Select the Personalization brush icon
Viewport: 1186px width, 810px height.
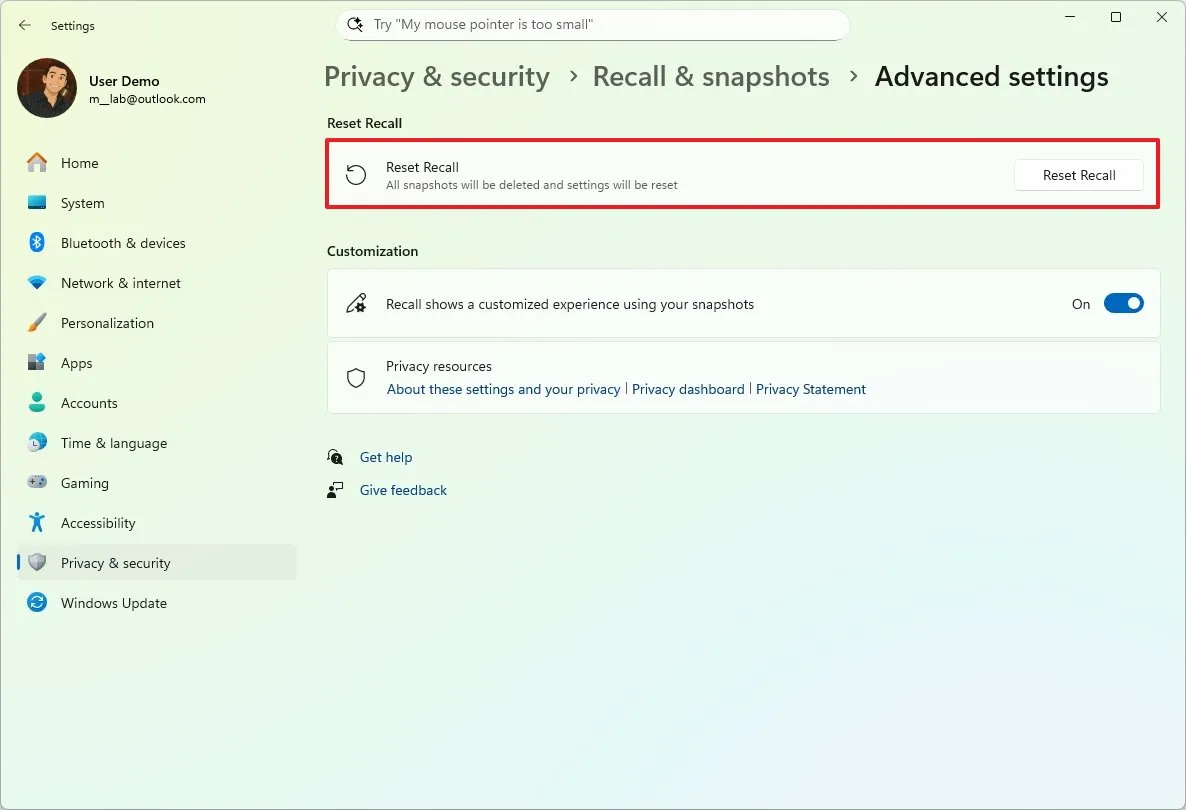(x=37, y=322)
